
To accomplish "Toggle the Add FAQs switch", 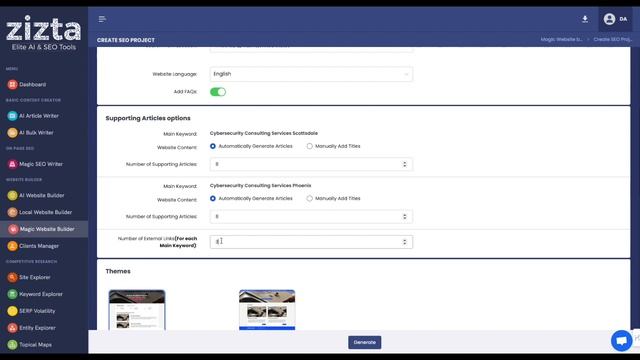I will pos(218,92).
